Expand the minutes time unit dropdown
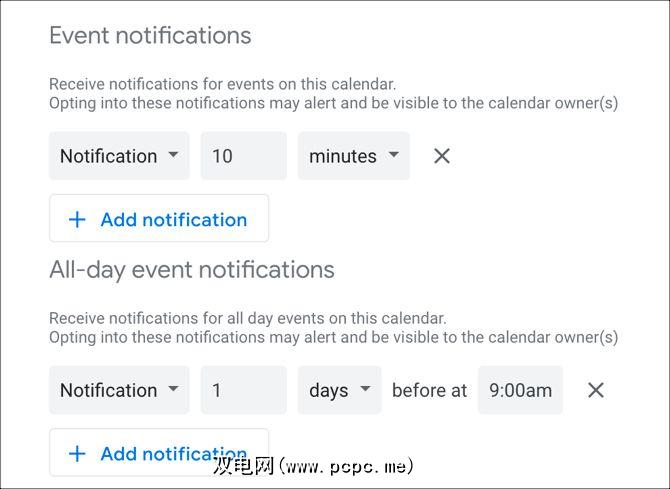This screenshot has height=489, width=670. coord(353,156)
